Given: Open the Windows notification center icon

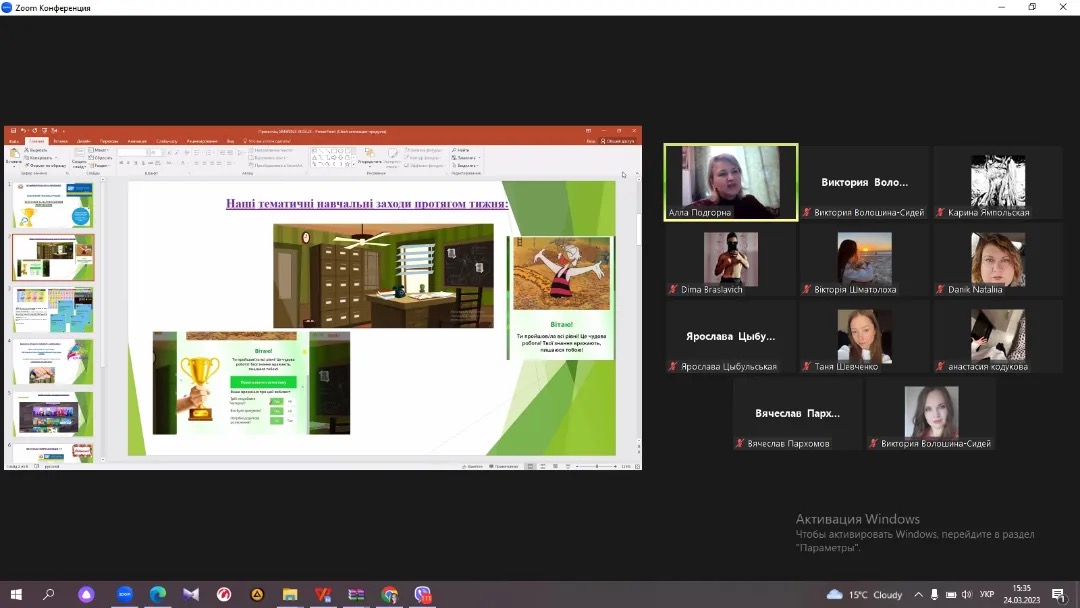Looking at the screenshot, I should [1058, 594].
